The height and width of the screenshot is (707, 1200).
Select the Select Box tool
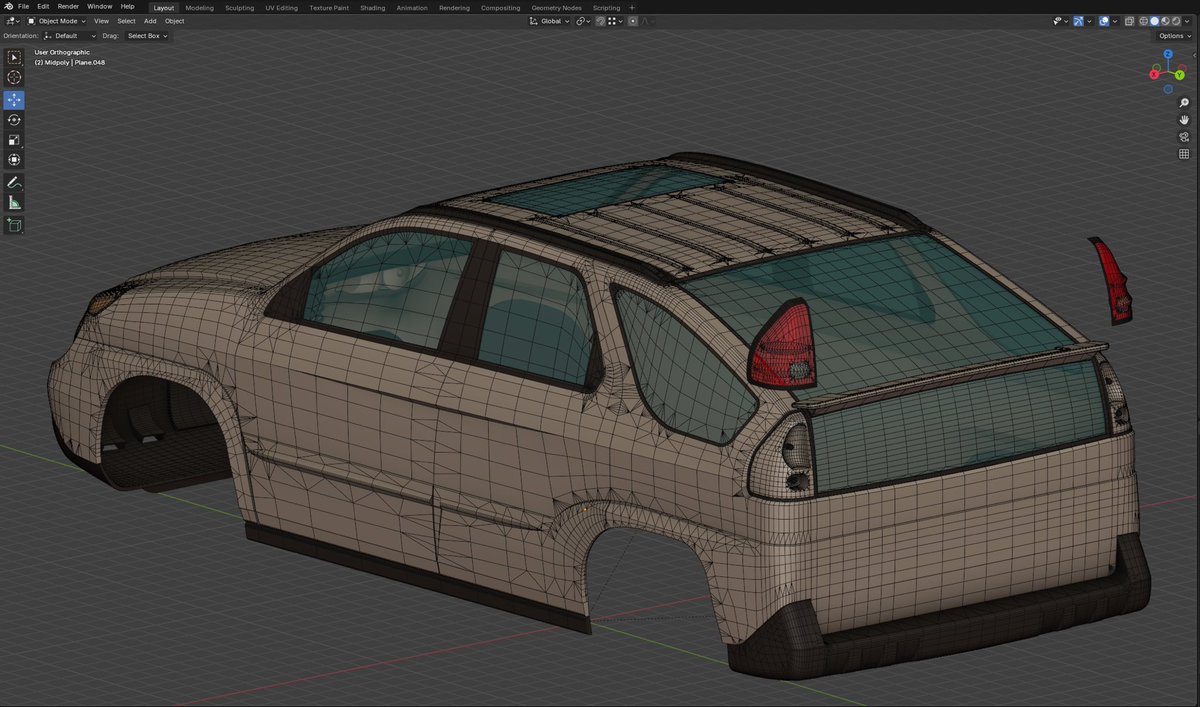click(14, 57)
